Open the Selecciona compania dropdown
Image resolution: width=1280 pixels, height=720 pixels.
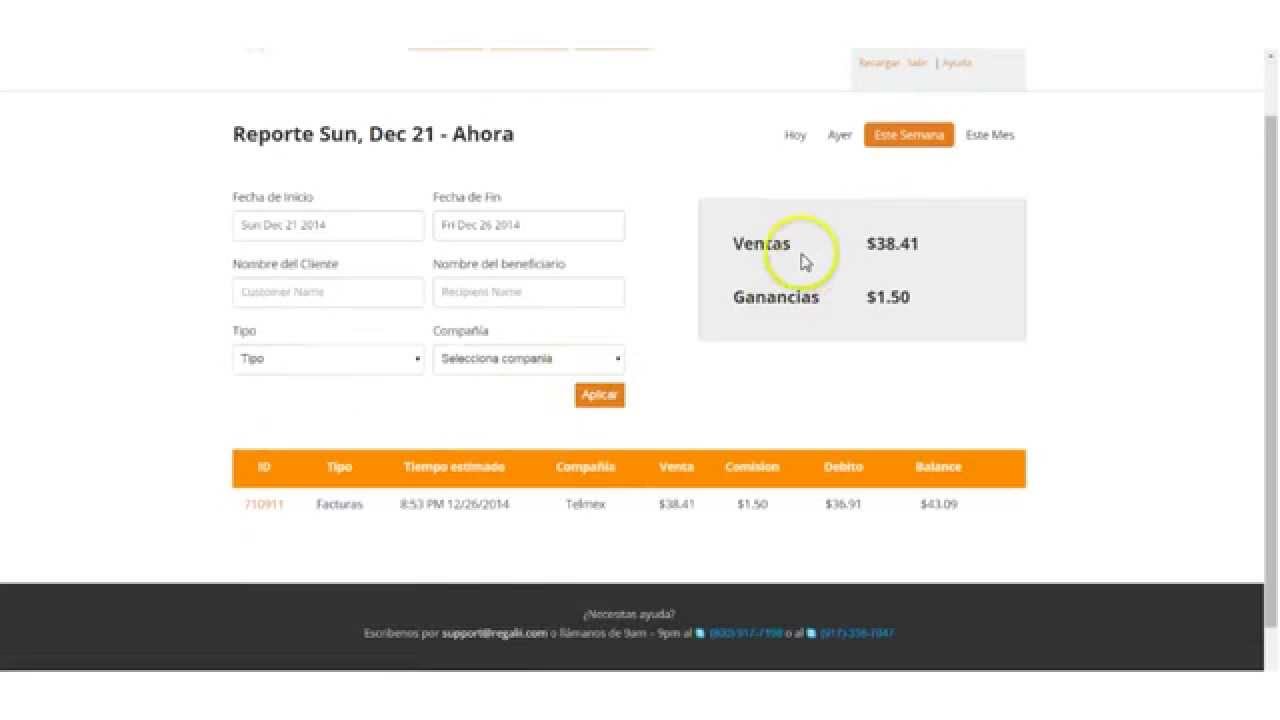tap(528, 359)
